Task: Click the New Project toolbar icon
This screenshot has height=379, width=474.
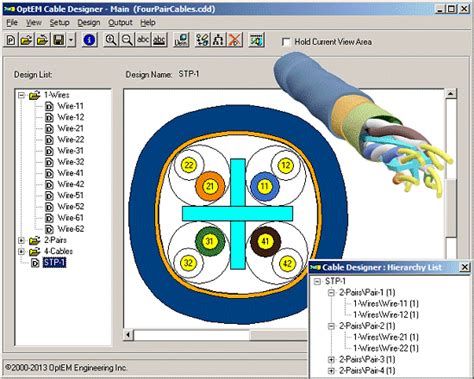Action: pos(11,40)
